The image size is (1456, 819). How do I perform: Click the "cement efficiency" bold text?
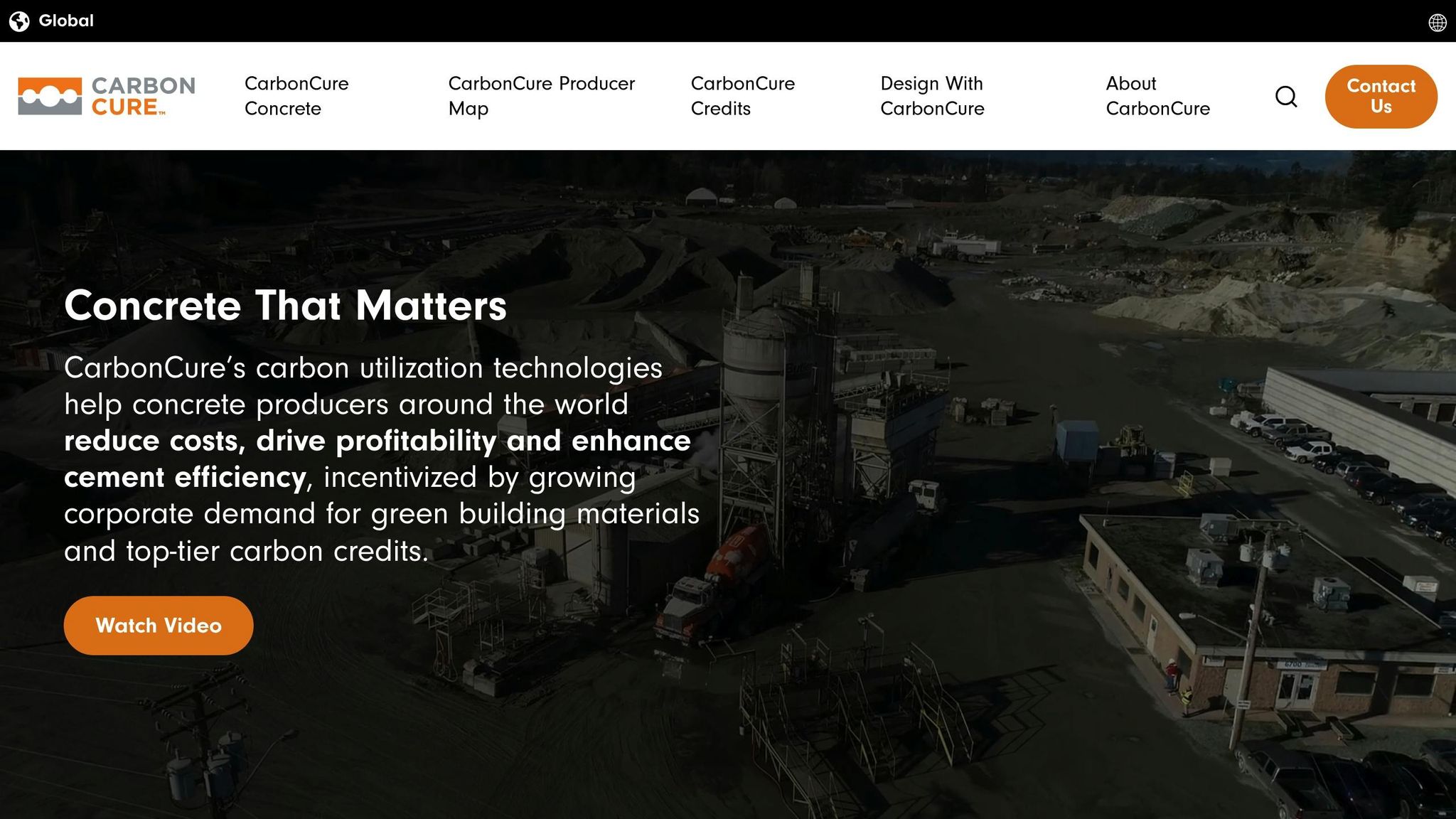pos(185,477)
